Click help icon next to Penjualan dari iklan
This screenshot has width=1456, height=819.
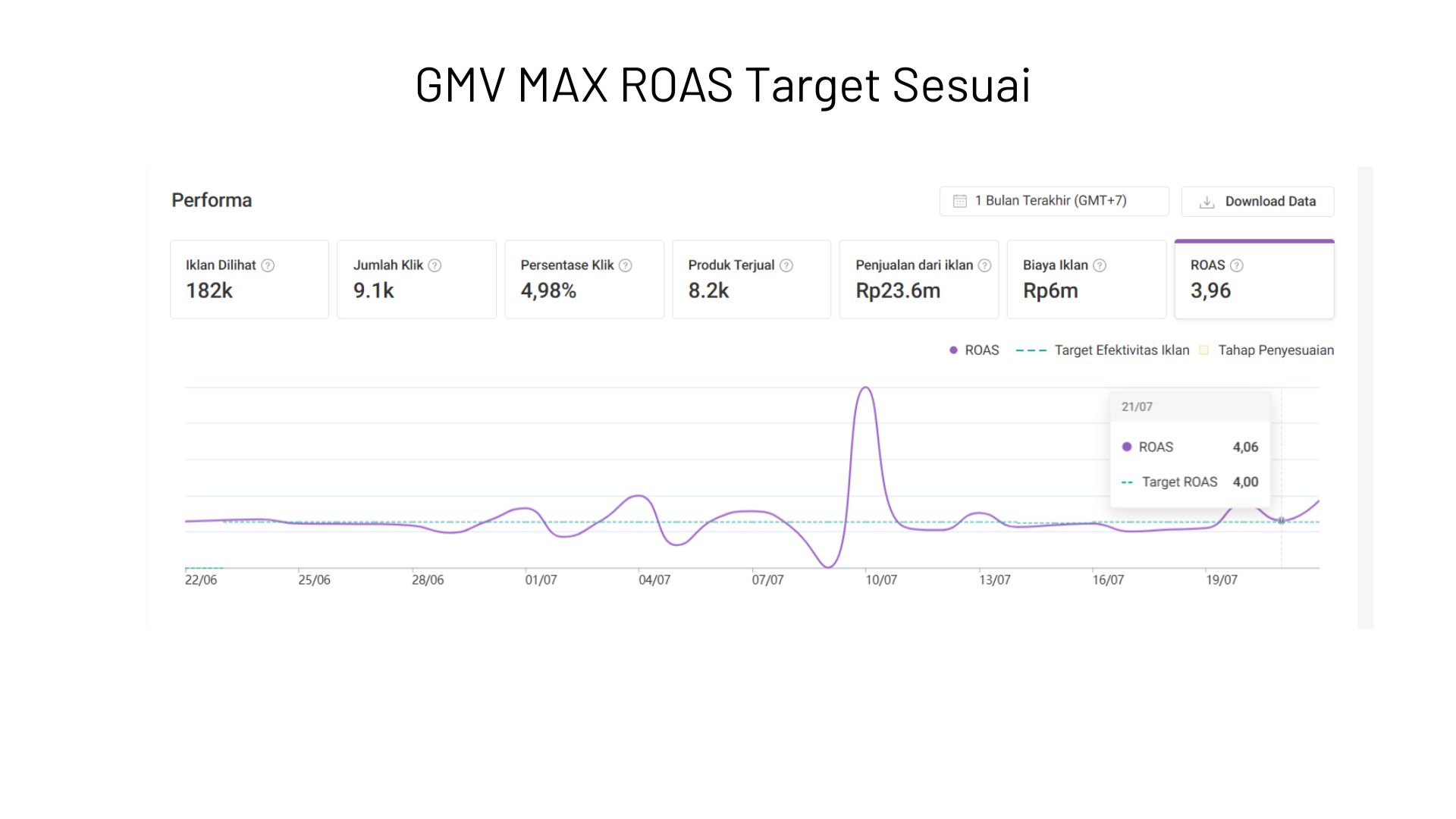pyautogui.click(x=984, y=265)
